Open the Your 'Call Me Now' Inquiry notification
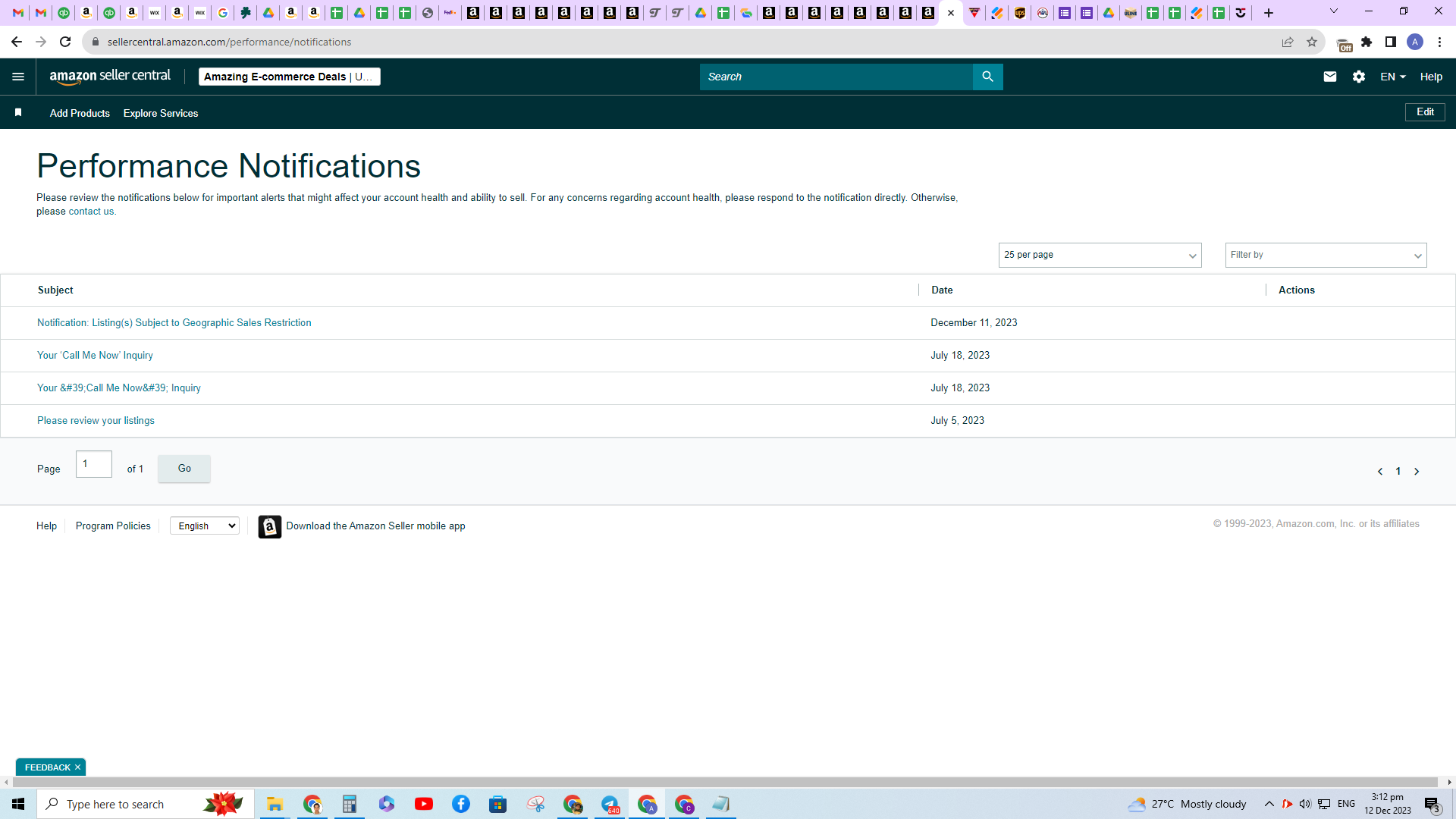Image resolution: width=1456 pixels, height=819 pixels. pos(95,356)
